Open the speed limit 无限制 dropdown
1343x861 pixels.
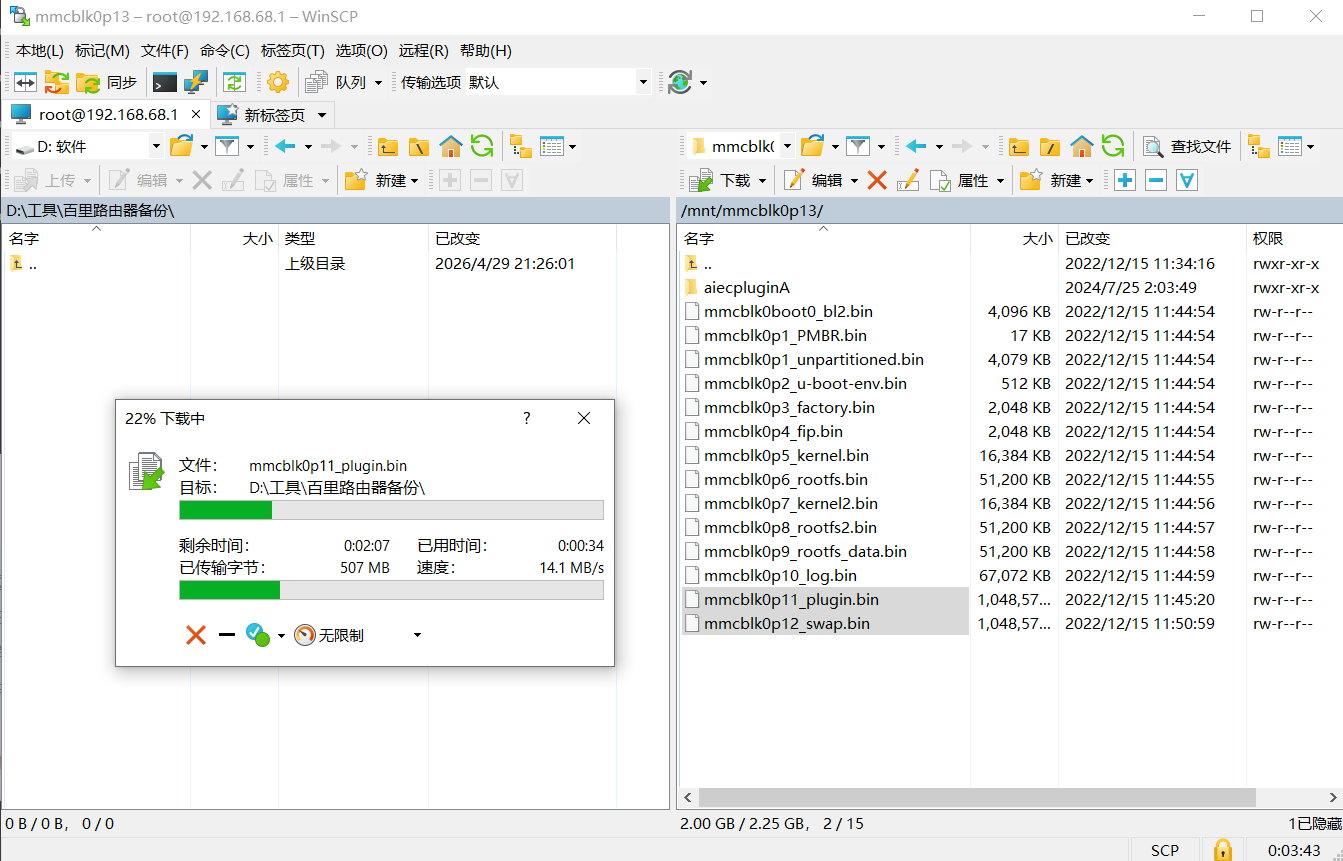click(x=417, y=635)
